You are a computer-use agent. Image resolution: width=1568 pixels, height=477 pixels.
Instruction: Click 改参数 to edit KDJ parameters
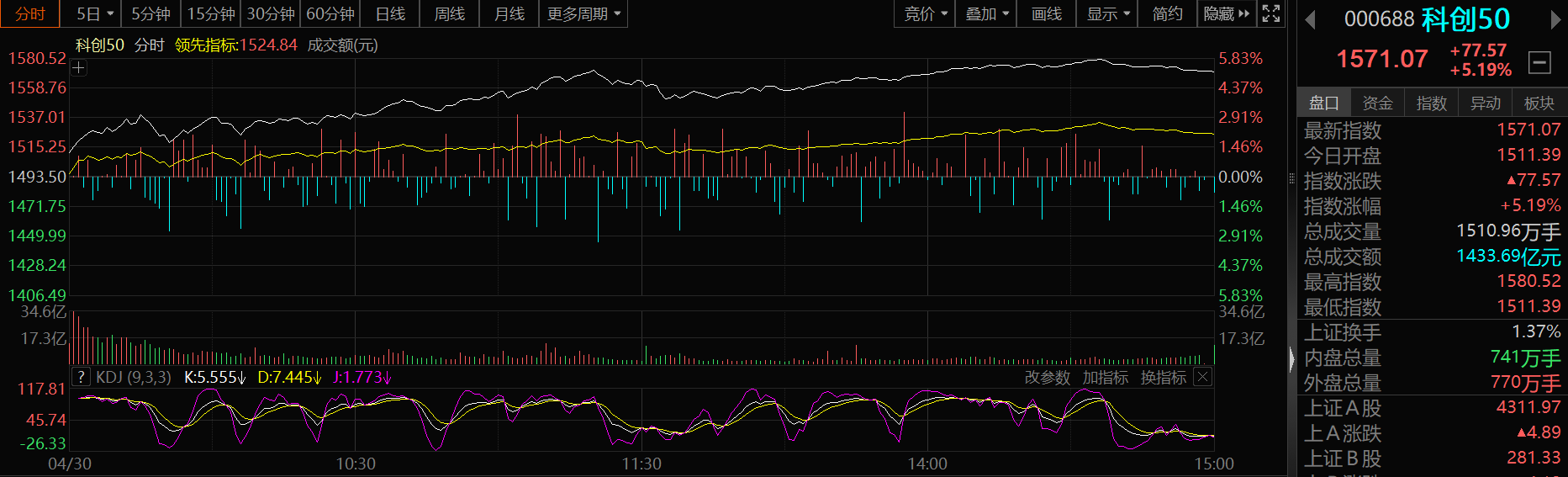tap(1047, 378)
